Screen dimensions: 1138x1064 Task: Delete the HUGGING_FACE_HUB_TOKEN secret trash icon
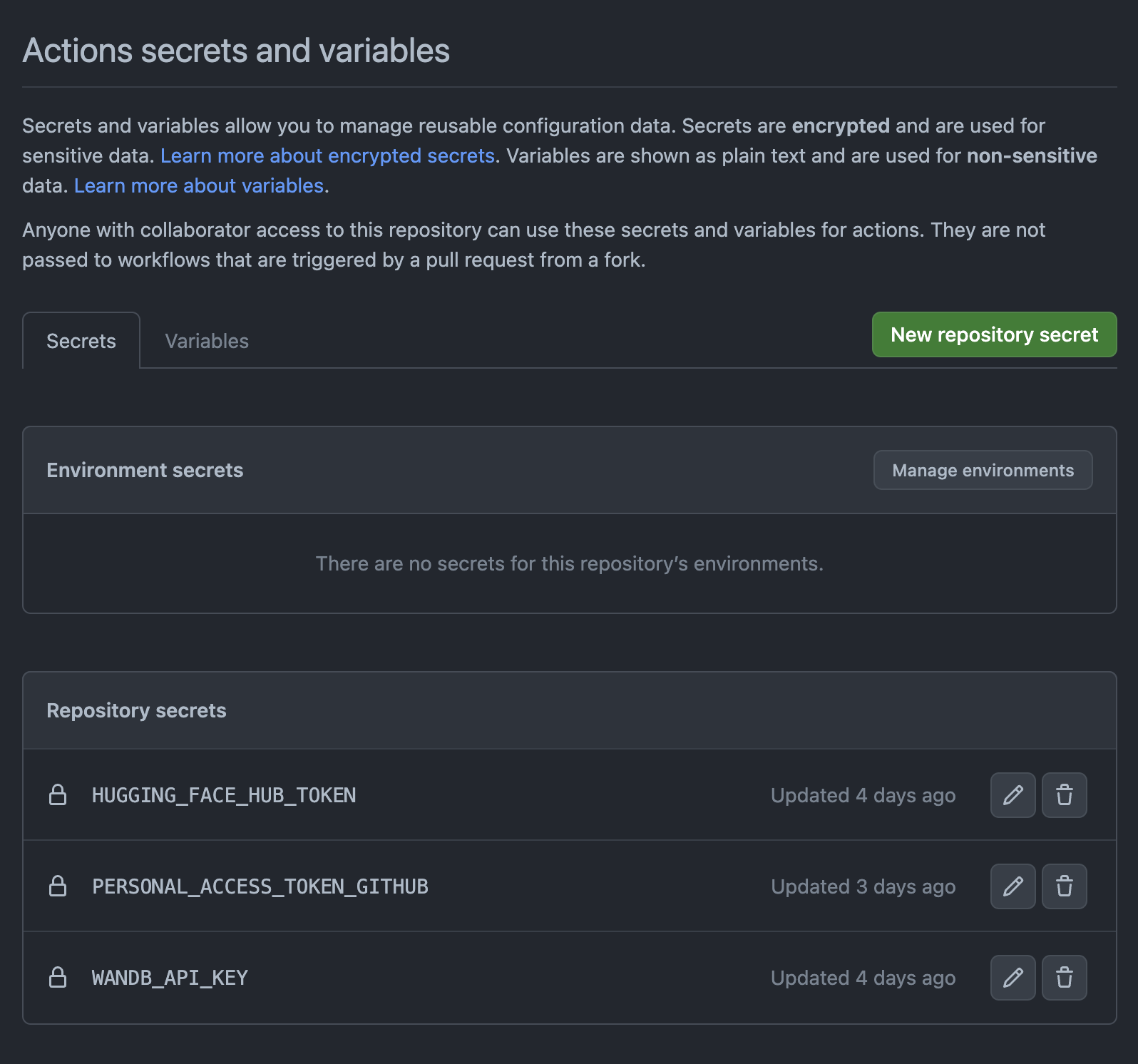click(x=1064, y=795)
